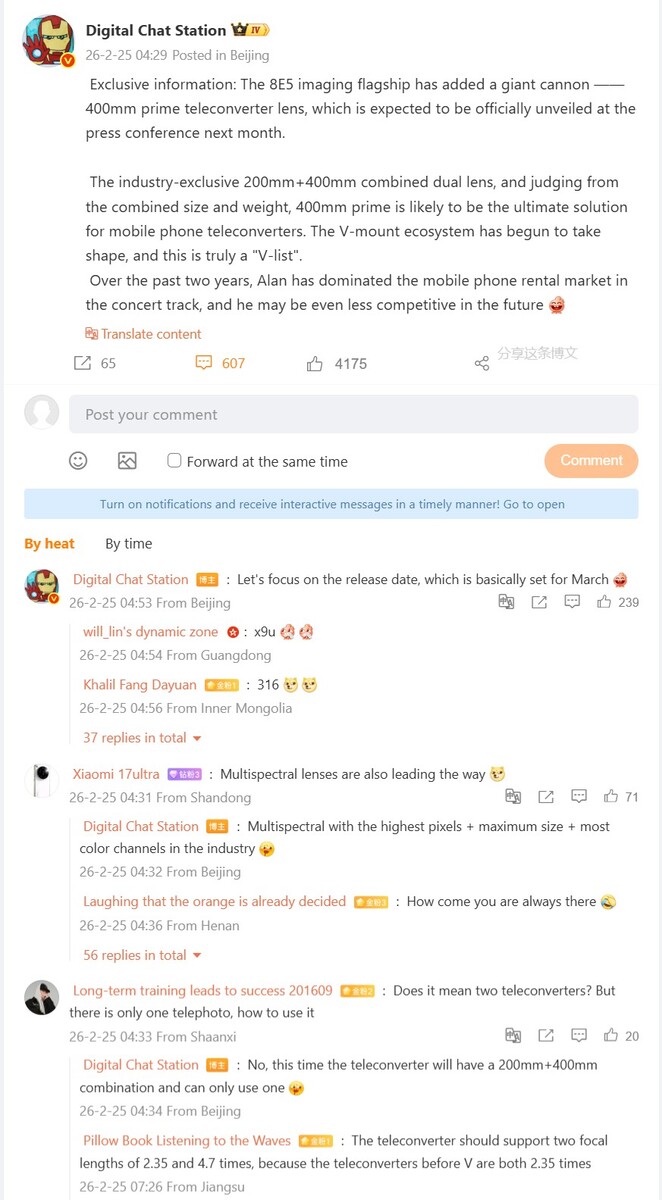Image resolution: width=662 pixels, height=1200 pixels.
Task: Click the repost icon with count 65
Action: pyautogui.click(x=83, y=363)
